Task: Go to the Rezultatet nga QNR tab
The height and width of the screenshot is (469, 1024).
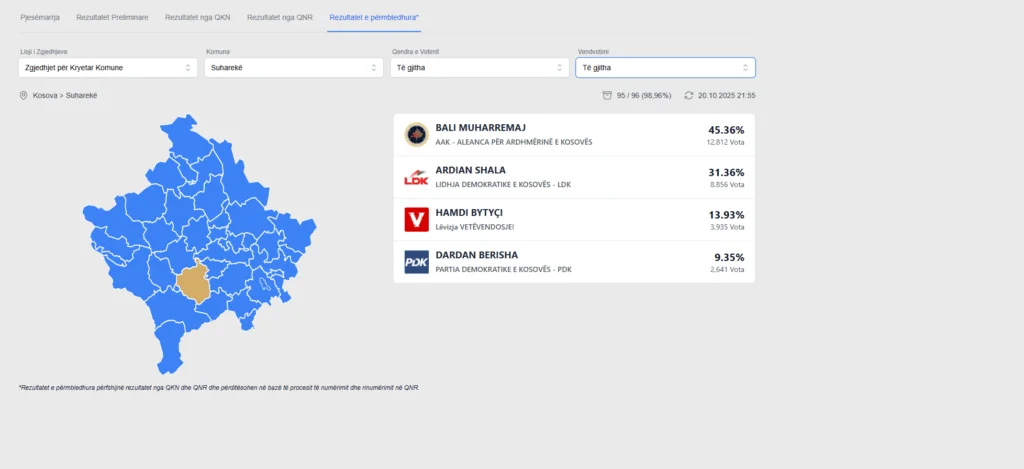Action: tap(280, 18)
